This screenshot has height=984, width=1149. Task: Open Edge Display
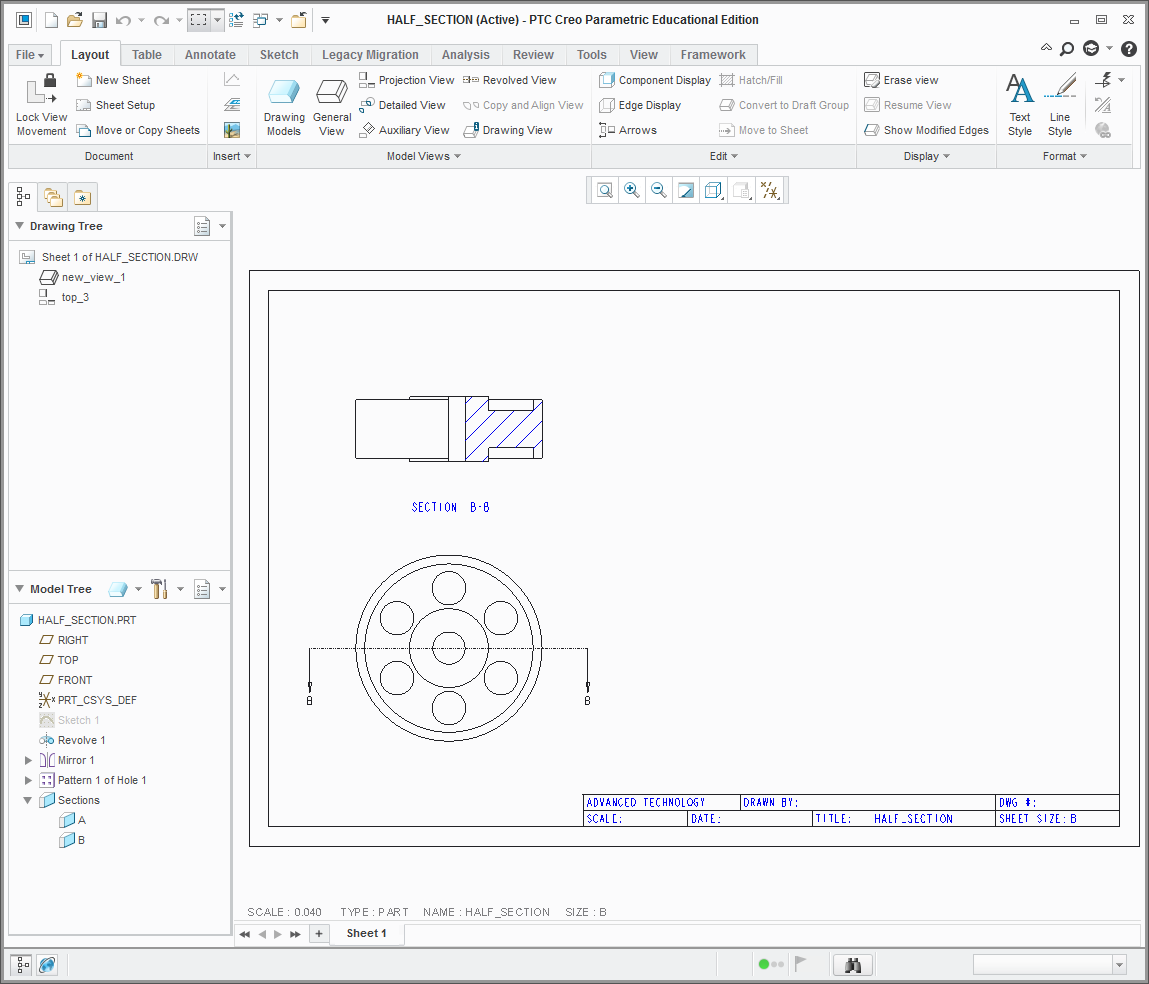coord(640,105)
